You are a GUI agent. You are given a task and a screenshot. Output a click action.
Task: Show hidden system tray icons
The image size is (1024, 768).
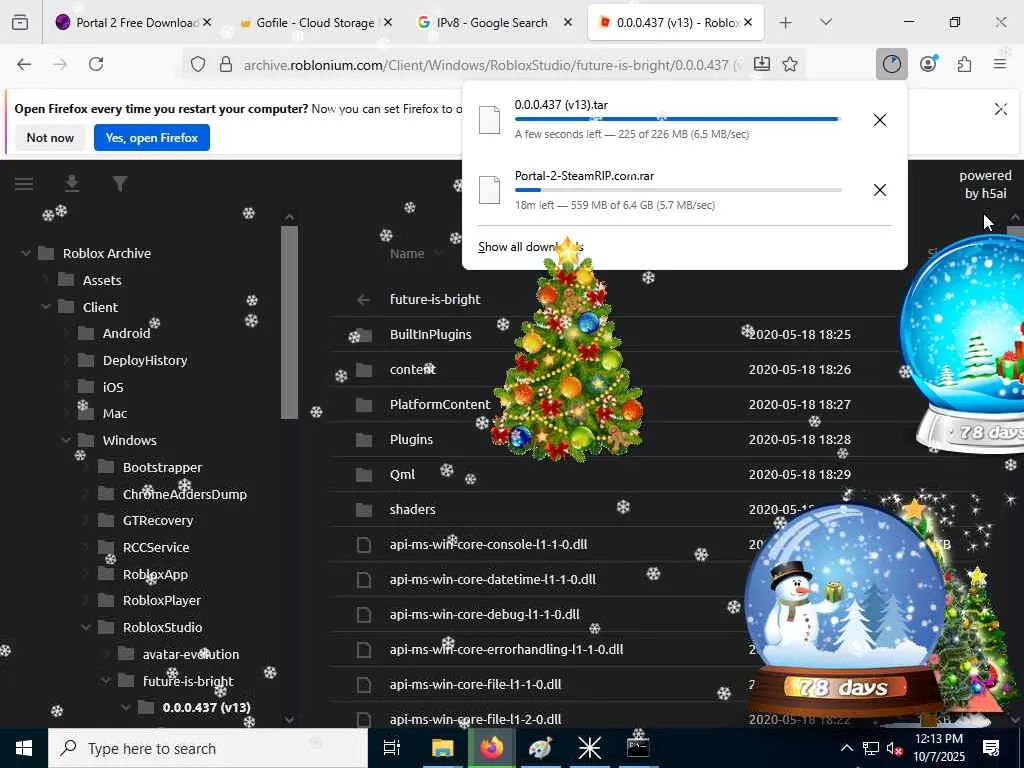pos(846,748)
